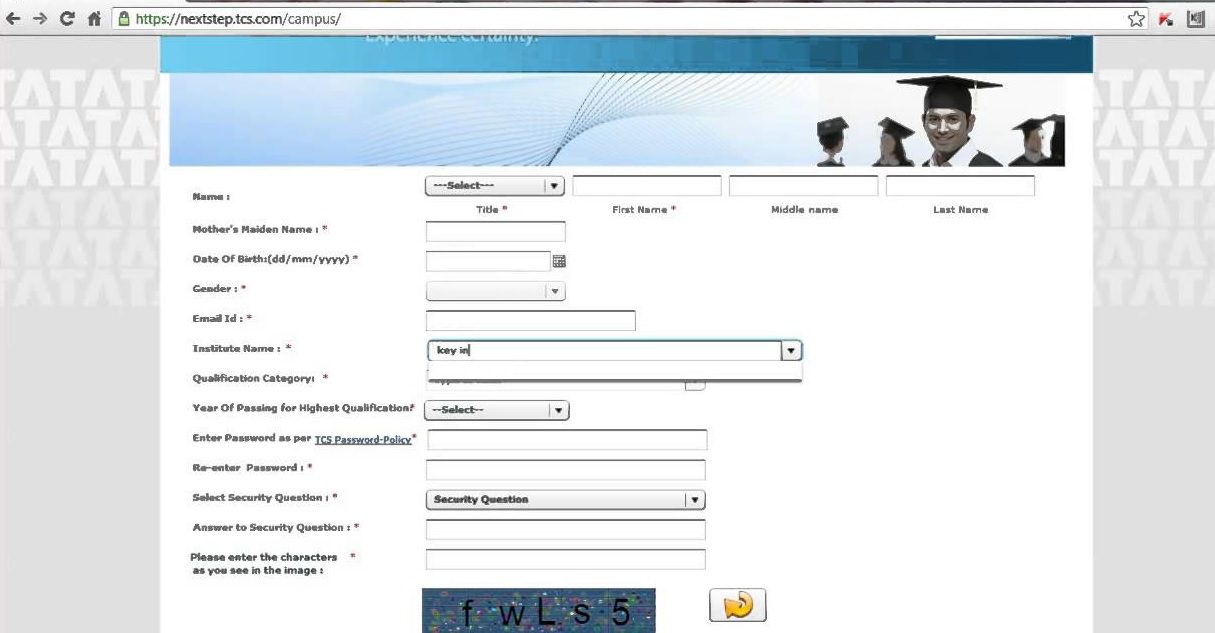Select Year of Passing dropdown
This screenshot has height=633, width=1215.
click(x=496, y=410)
